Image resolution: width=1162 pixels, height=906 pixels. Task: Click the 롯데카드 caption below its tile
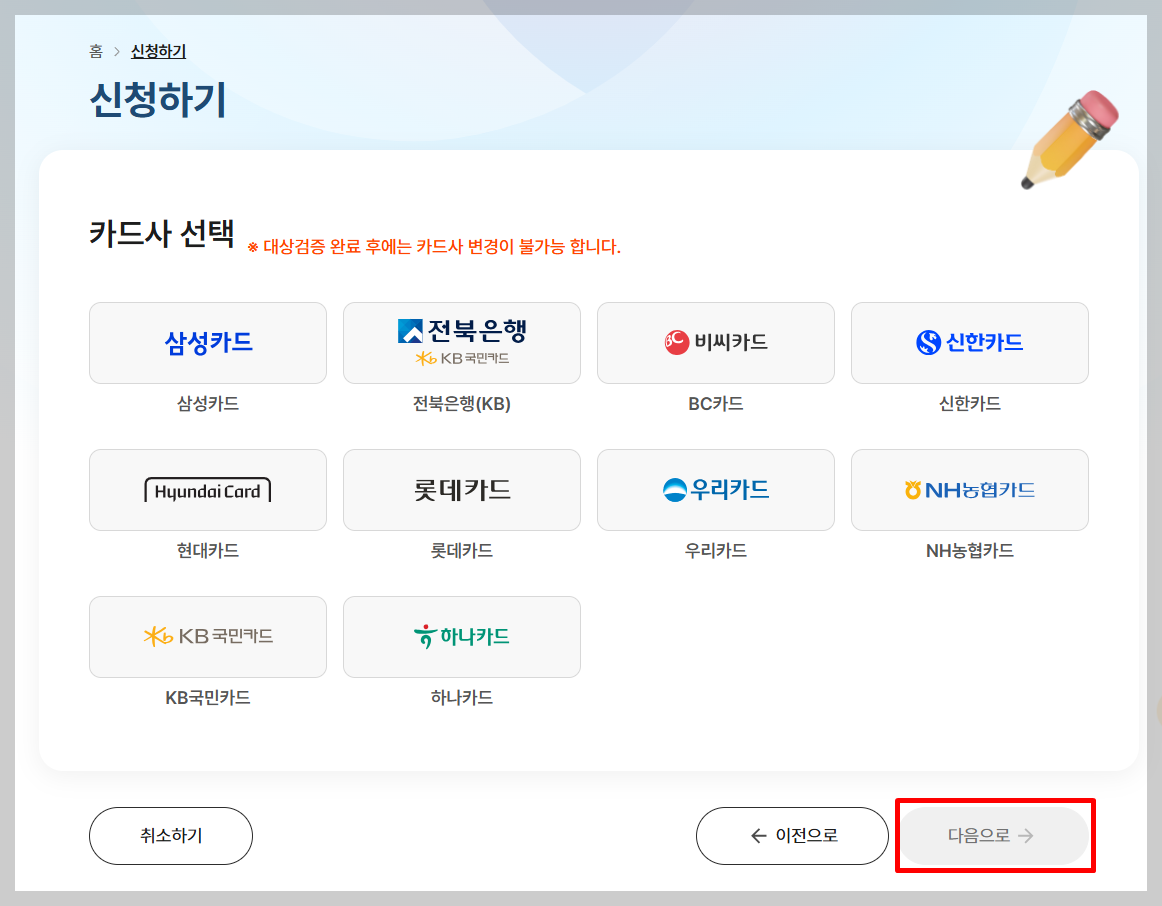462,550
